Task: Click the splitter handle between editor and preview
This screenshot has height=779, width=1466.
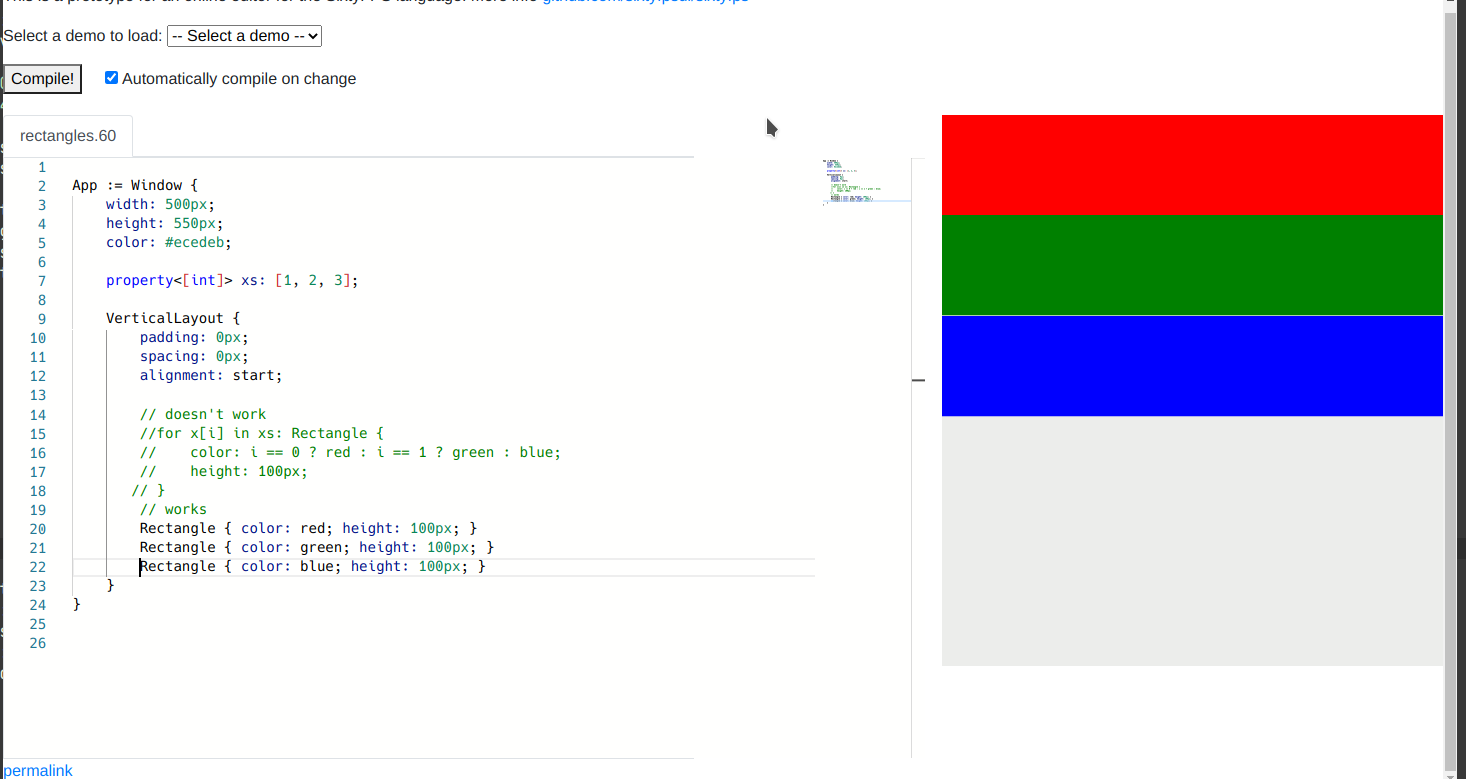Action: [919, 380]
